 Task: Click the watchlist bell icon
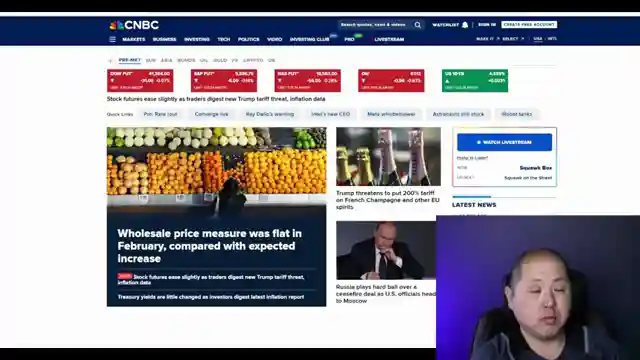[x=465, y=25]
